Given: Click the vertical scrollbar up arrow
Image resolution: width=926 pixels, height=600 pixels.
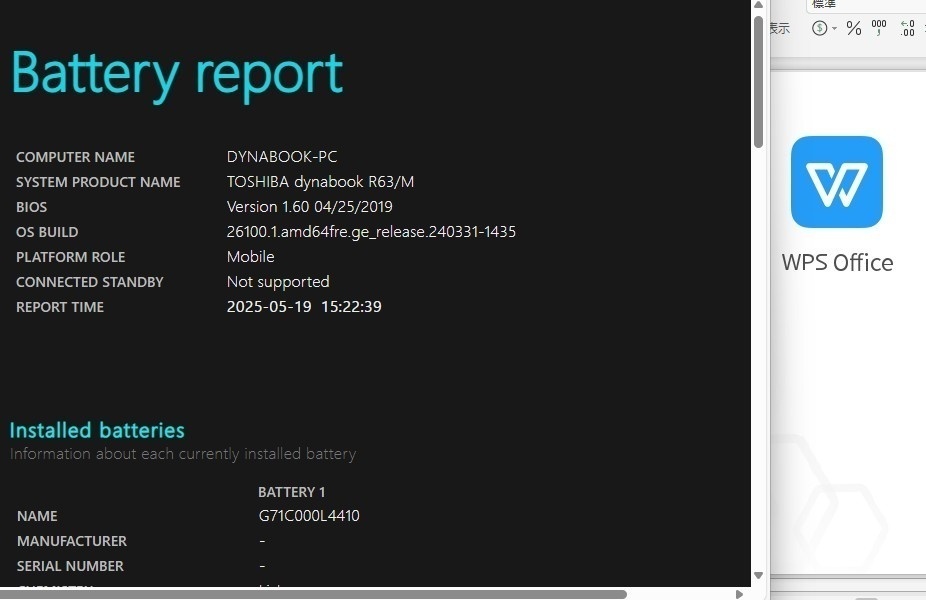Looking at the screenshot, I should (758, 5).
